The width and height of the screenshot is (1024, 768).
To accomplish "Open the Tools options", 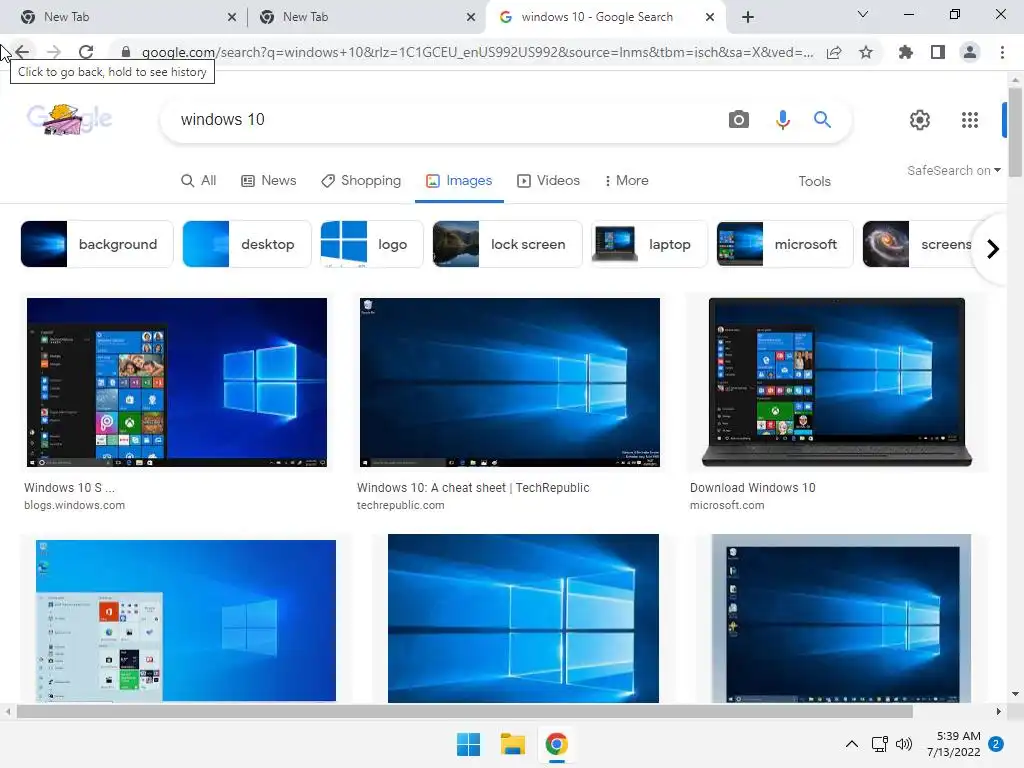I will [814, 181].
